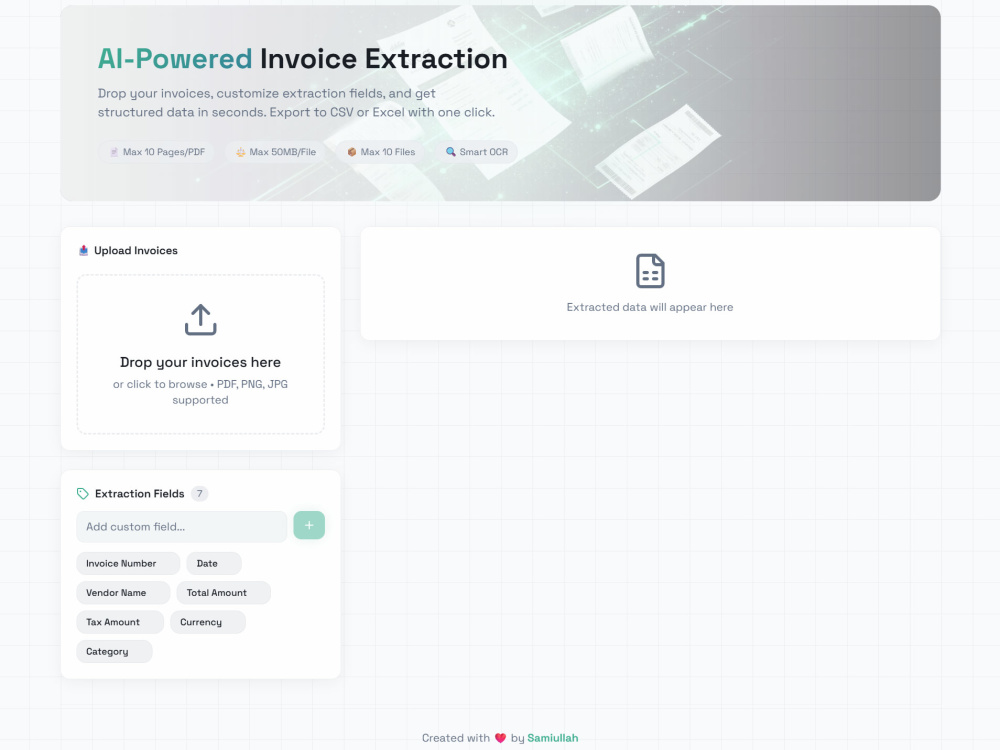The height and width of the screenshot is (750, 1000).
Task: Focus the Add custom field input
Action: [x=182, y=527]
